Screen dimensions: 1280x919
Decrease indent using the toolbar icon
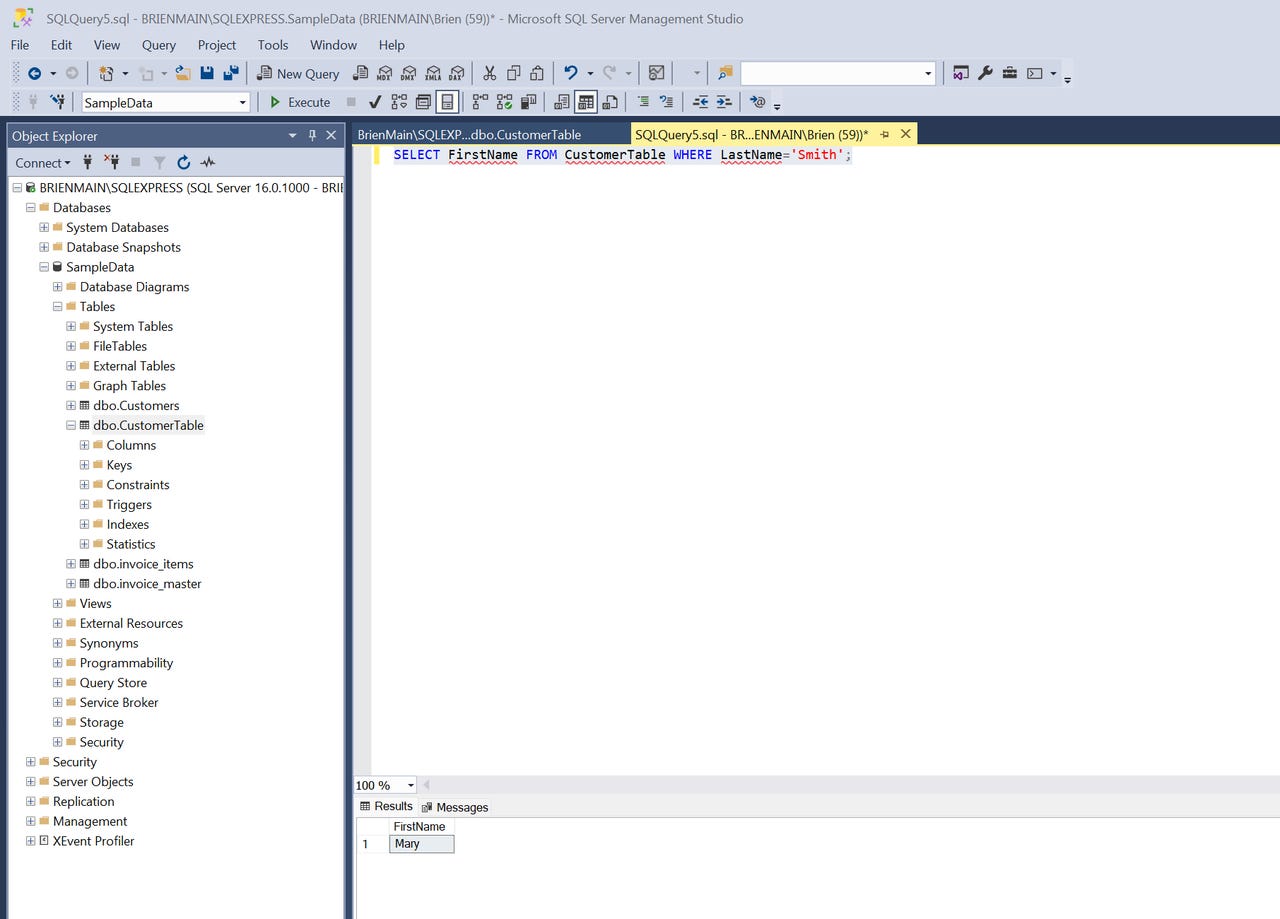[700, 101]
